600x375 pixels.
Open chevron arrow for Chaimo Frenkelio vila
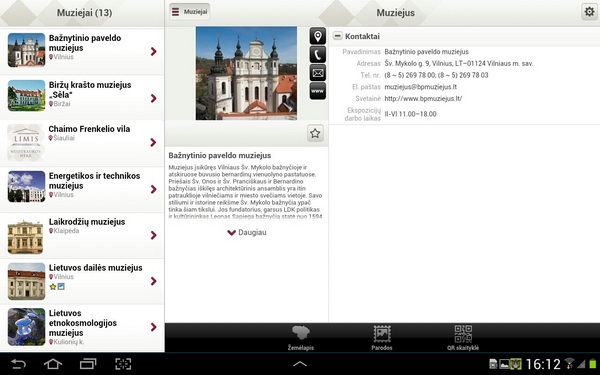(x=153, y=142)
